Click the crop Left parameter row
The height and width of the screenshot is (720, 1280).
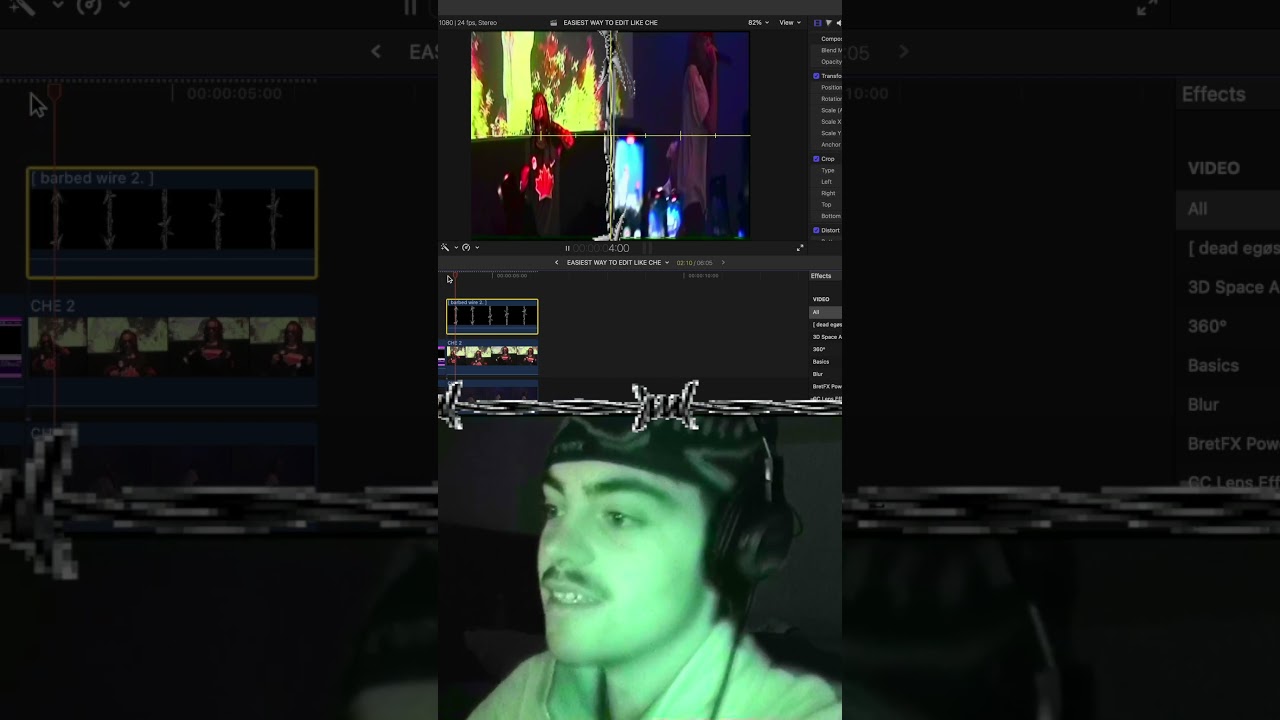tap(827, 182)
